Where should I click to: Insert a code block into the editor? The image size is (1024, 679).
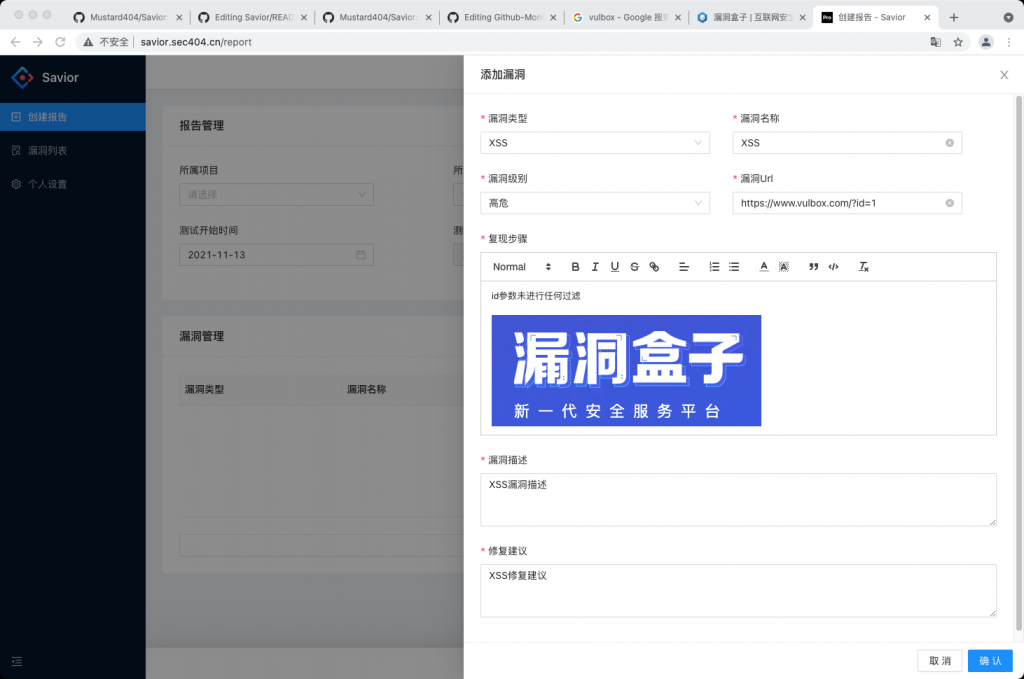[833, 266]
